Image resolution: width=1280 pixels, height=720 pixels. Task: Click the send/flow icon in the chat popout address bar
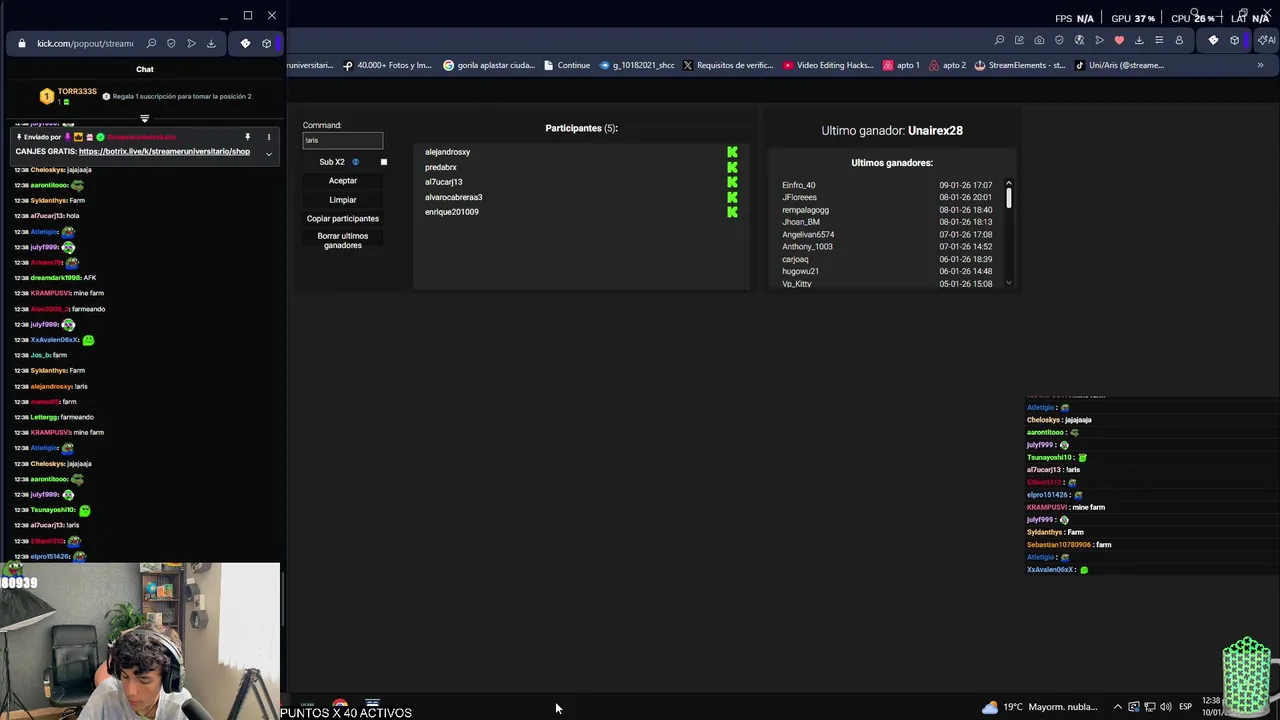tap(191, 43)
